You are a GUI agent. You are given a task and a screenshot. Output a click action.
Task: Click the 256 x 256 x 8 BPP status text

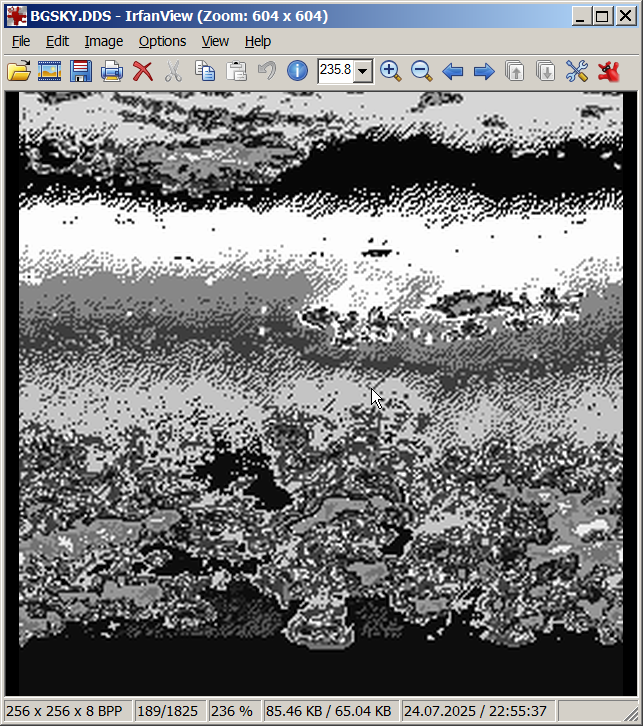coord(64,711)
